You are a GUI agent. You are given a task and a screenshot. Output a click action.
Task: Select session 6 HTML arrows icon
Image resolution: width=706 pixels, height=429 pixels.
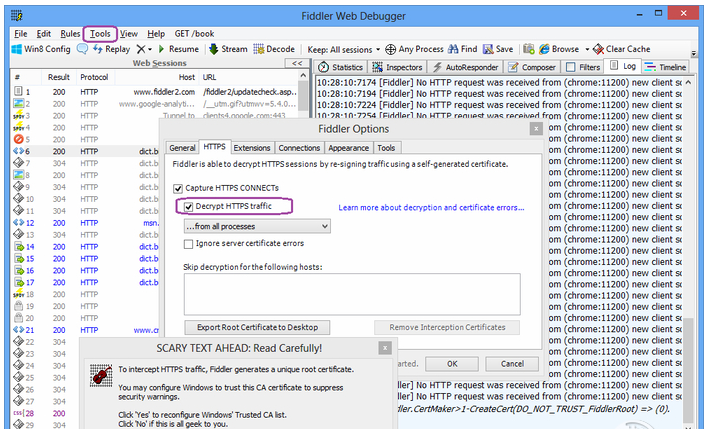18,151
